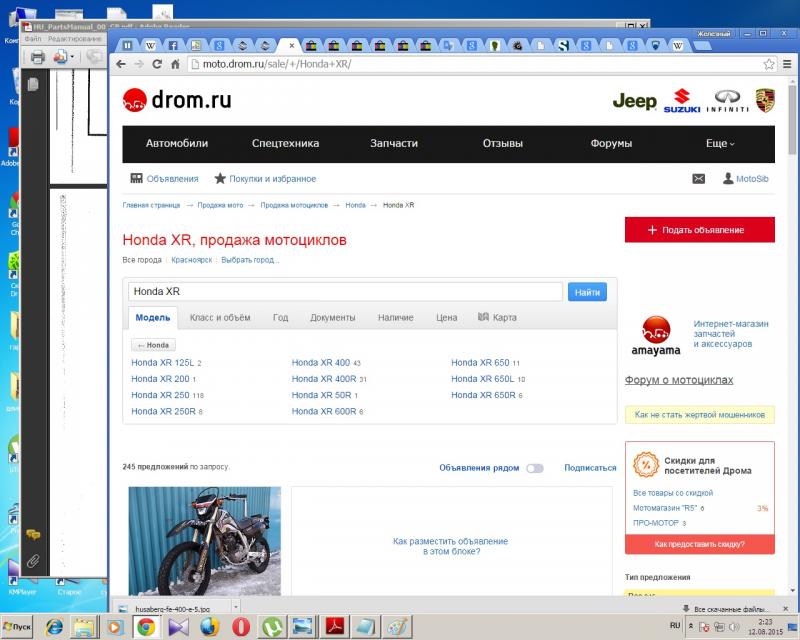Click the page vertical scrollbar thumb
Image resolution: width=800 pixels, height=640 pixels.
[792, 118]
